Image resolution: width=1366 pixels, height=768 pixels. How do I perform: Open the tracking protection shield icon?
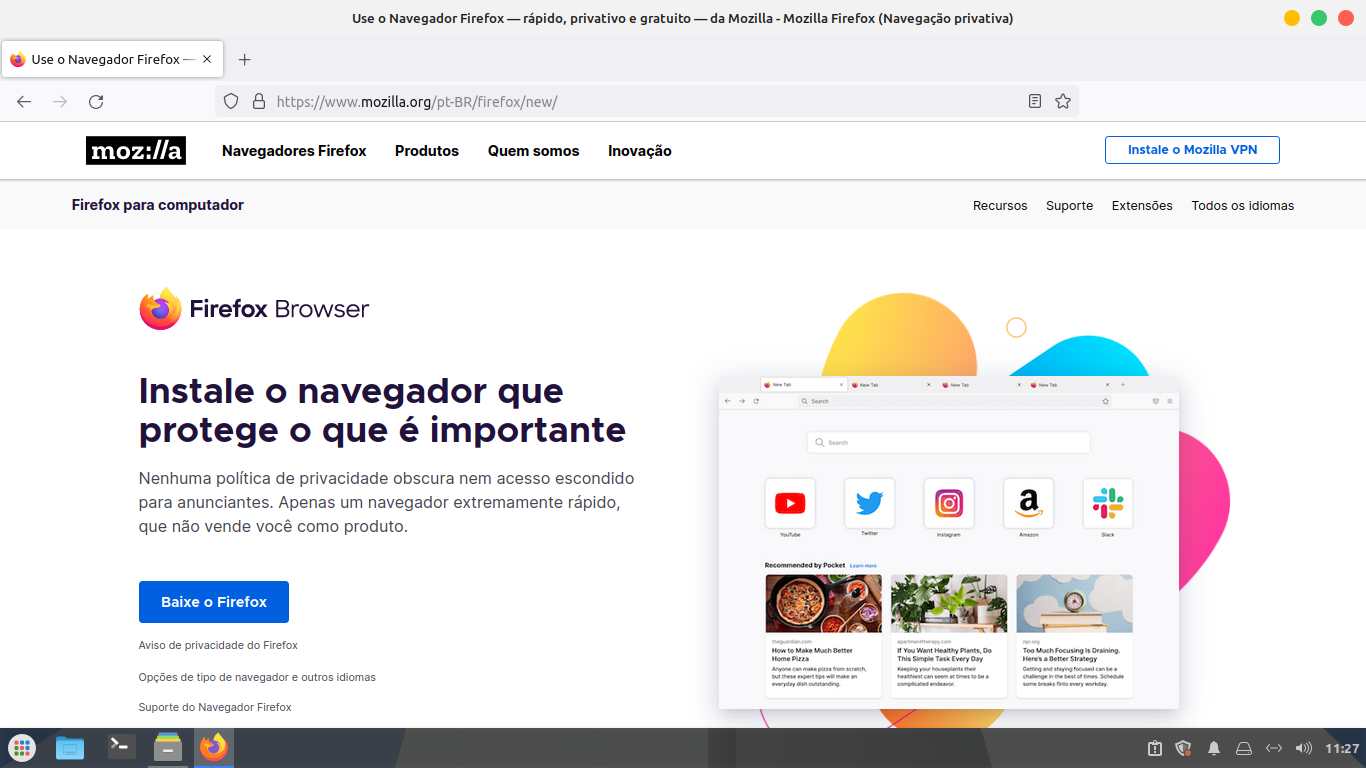[x=231, y=101]
